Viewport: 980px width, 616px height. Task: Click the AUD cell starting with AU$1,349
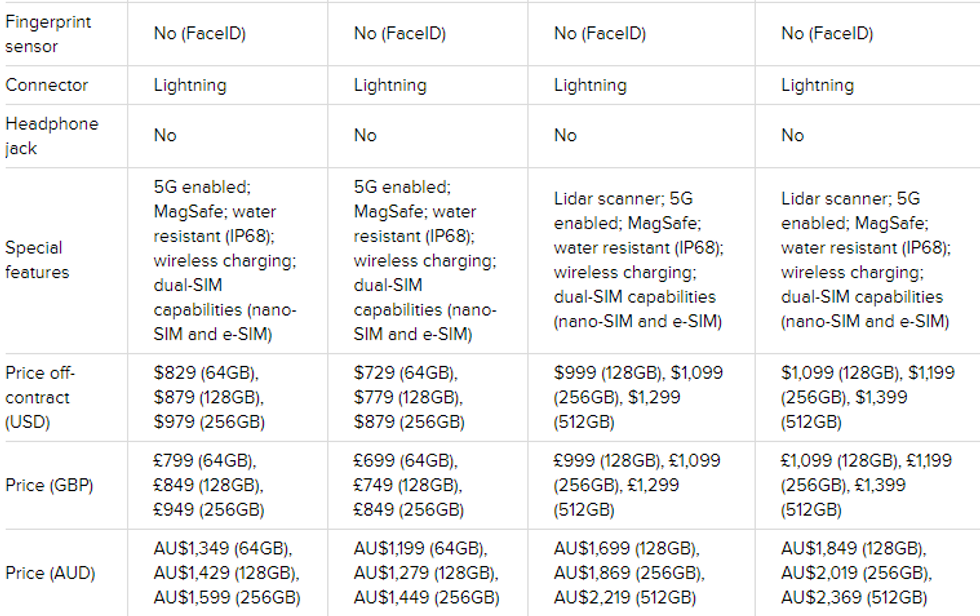[226, 573]
